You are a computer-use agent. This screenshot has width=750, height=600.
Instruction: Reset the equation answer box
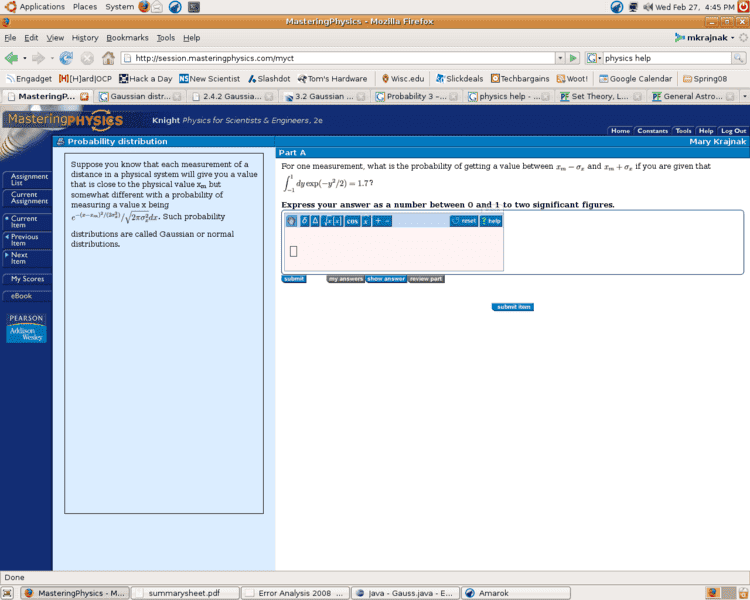[x=463, y=221]
